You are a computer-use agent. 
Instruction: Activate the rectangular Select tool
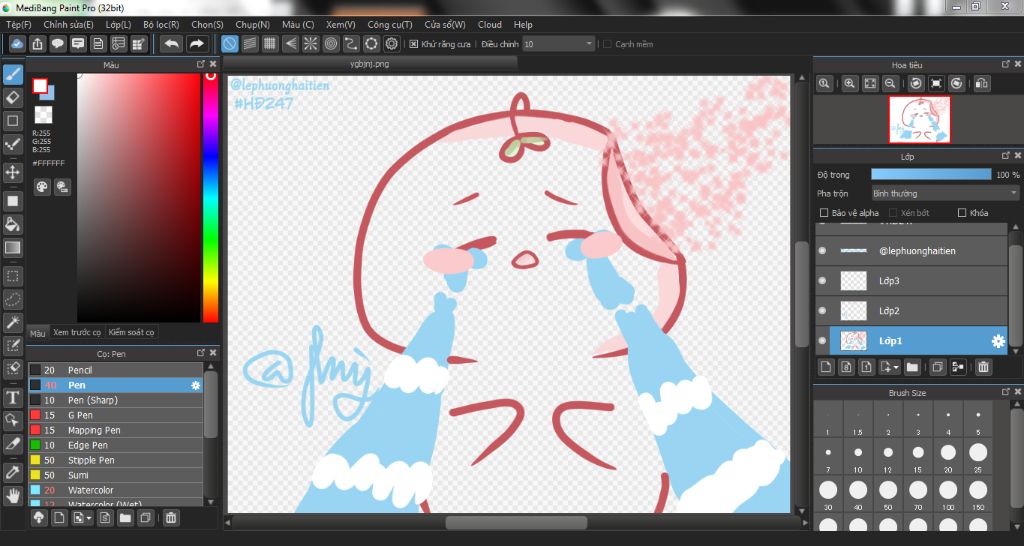click(x=12, y=276)
